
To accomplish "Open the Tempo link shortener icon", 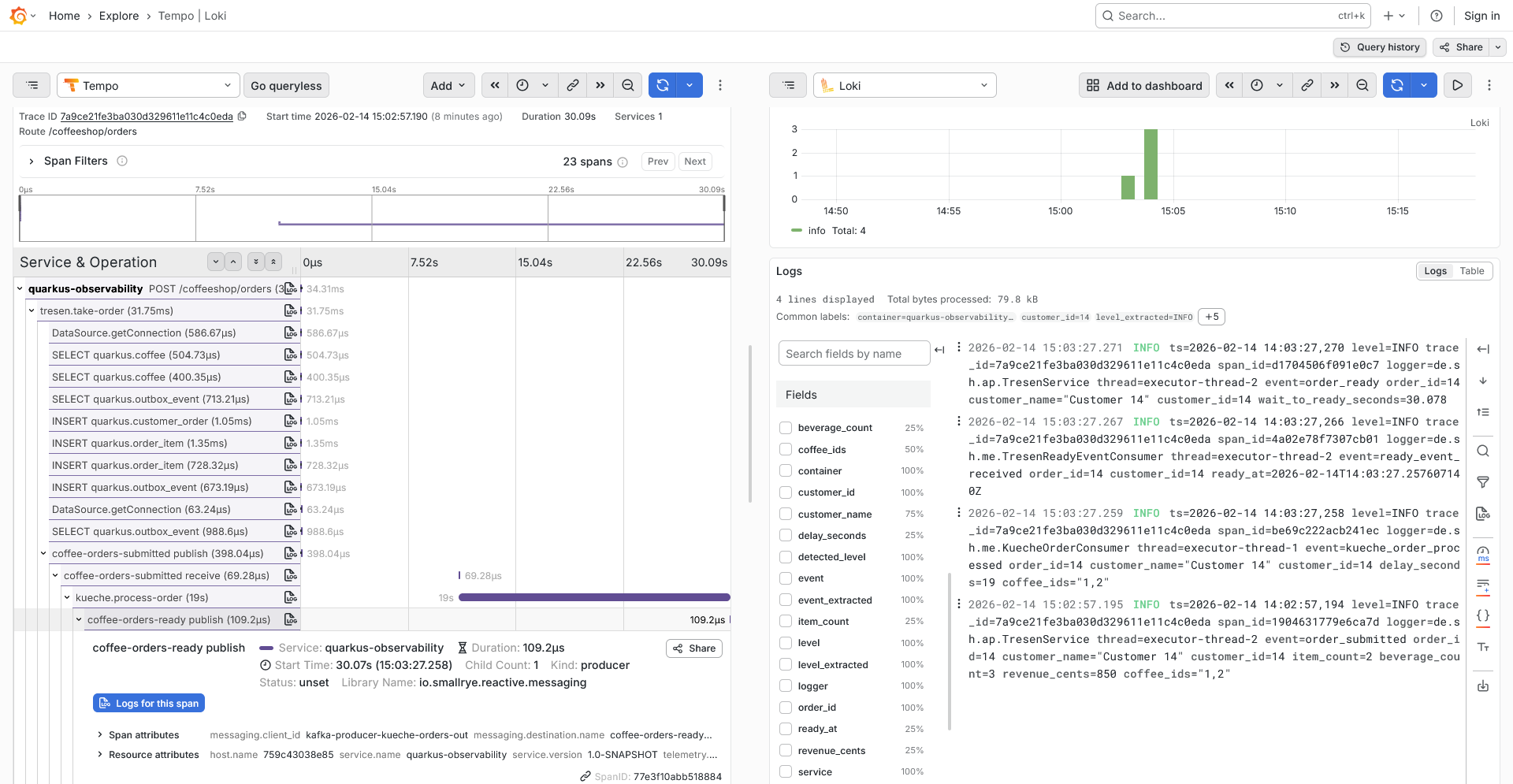I will (573, 85).
